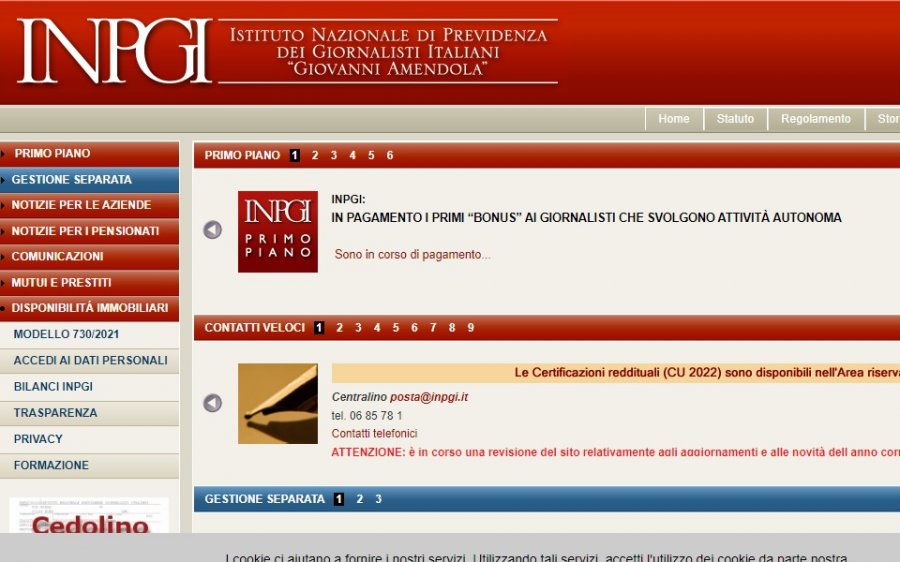Click previous arrow in Contatti Veloci carousel
Viewport: 900px width, 562px height.
212,403
